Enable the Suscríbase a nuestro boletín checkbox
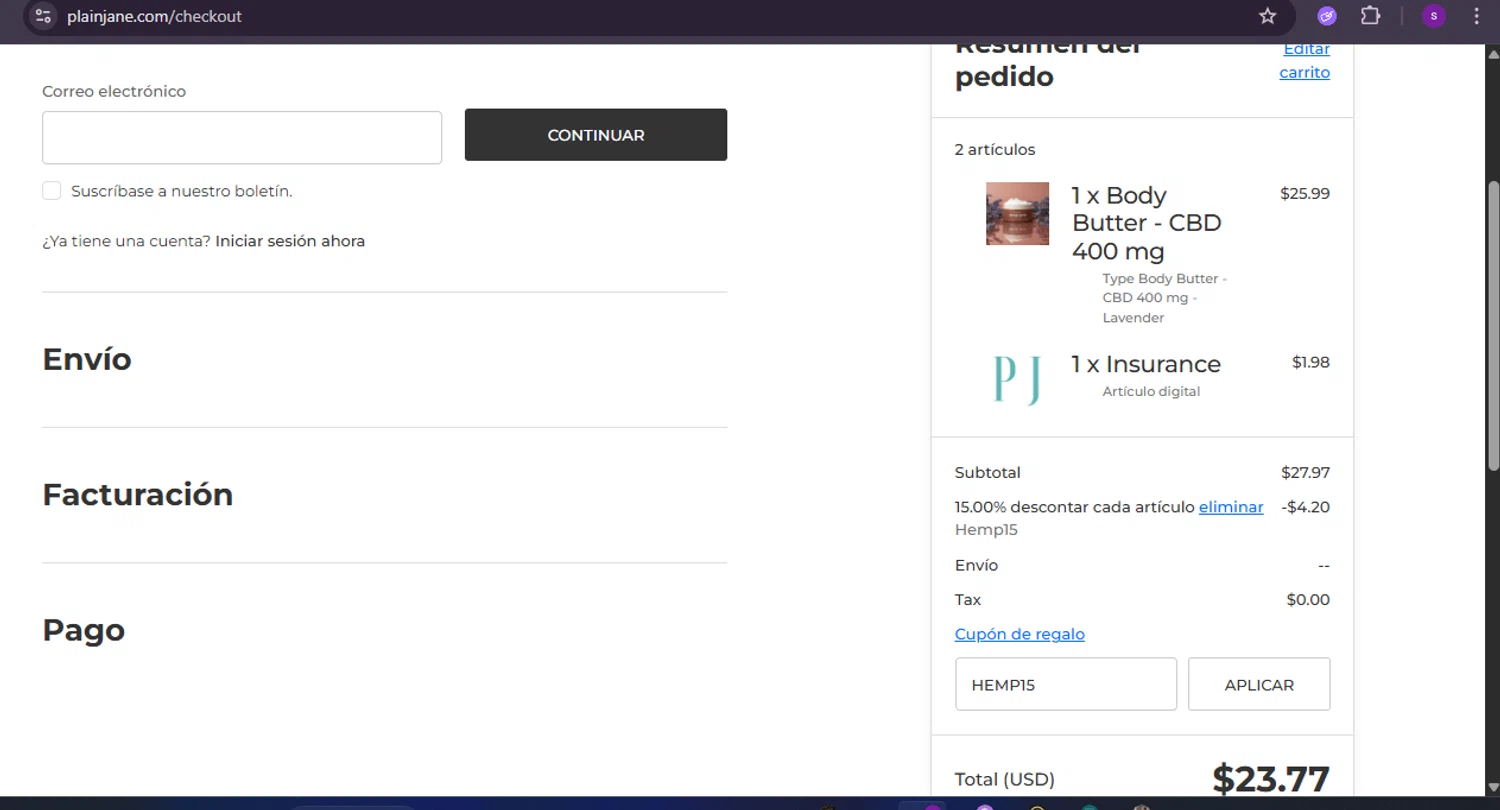The image size is (1500, 810). click(52, 191)
